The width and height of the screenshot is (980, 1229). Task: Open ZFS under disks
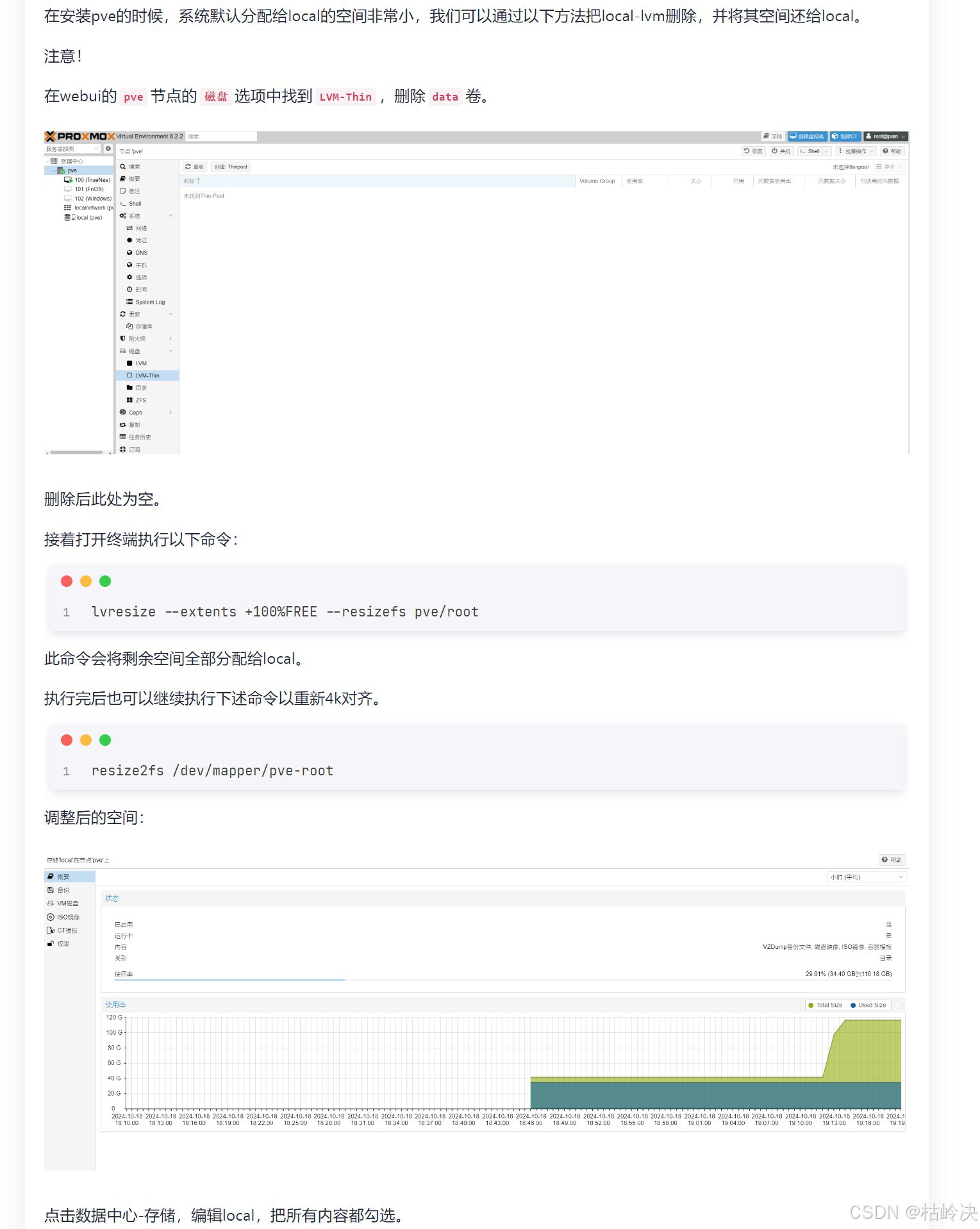(x=147, y=400)
